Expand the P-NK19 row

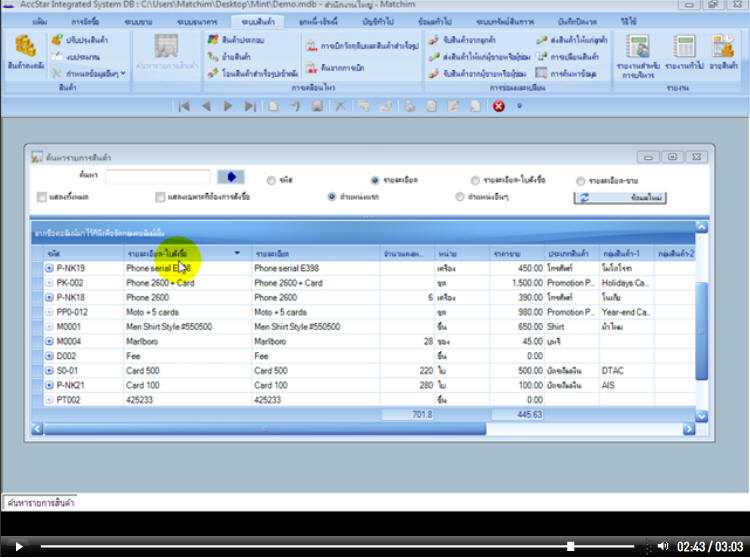click(49, 268)
